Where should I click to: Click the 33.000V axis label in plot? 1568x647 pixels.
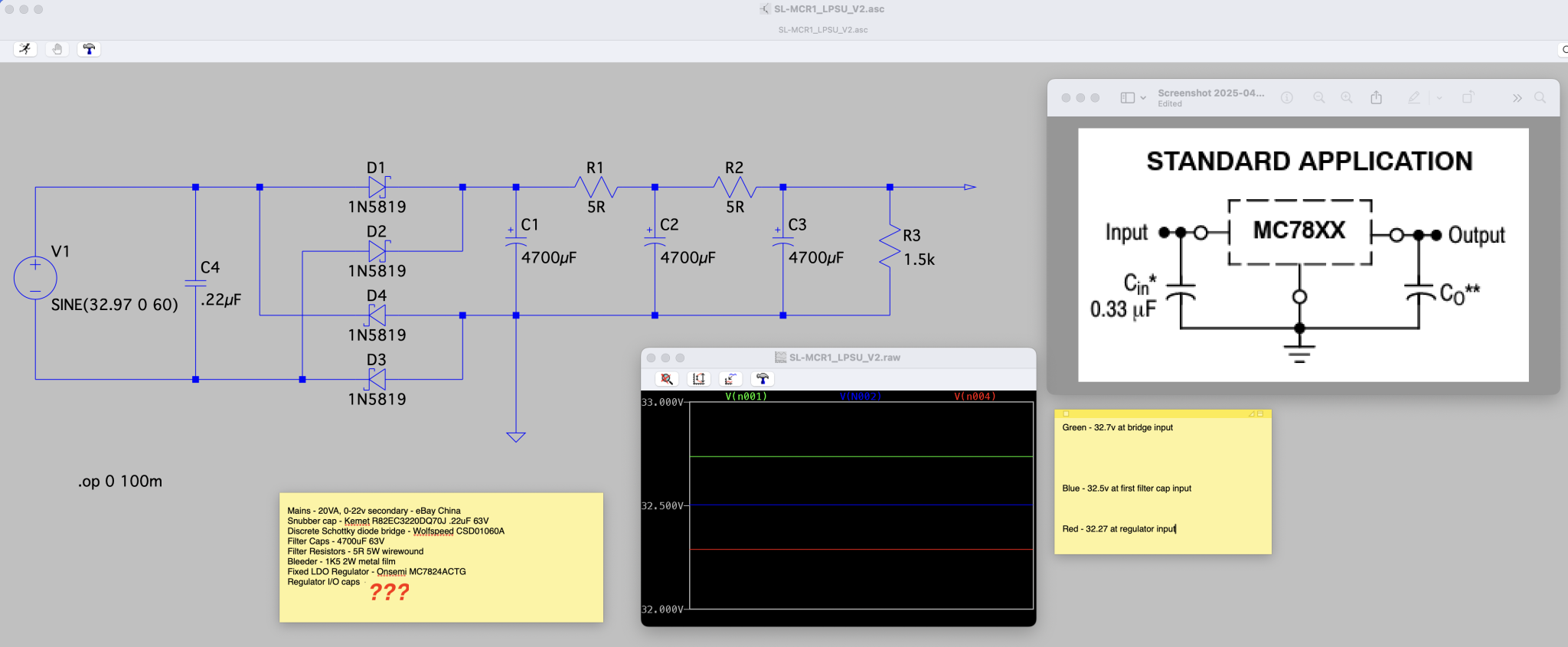661,402
